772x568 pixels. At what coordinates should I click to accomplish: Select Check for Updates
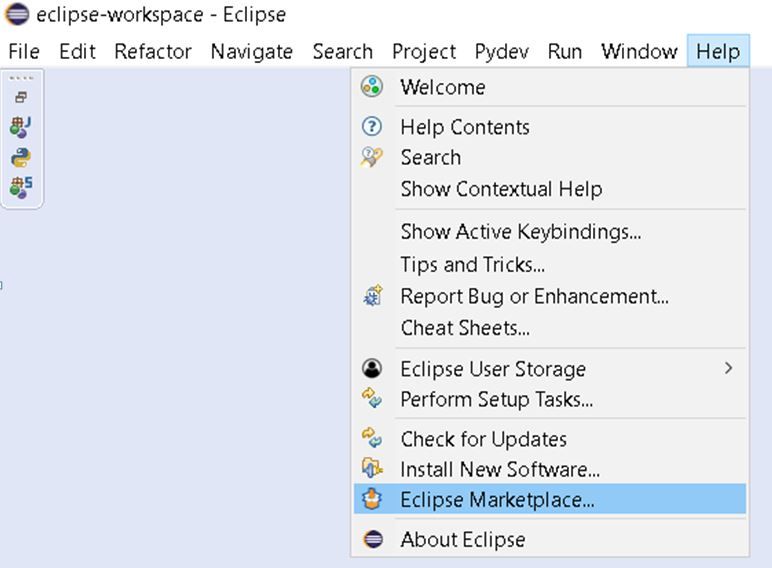pyautogui.click(x=550, y=439)
